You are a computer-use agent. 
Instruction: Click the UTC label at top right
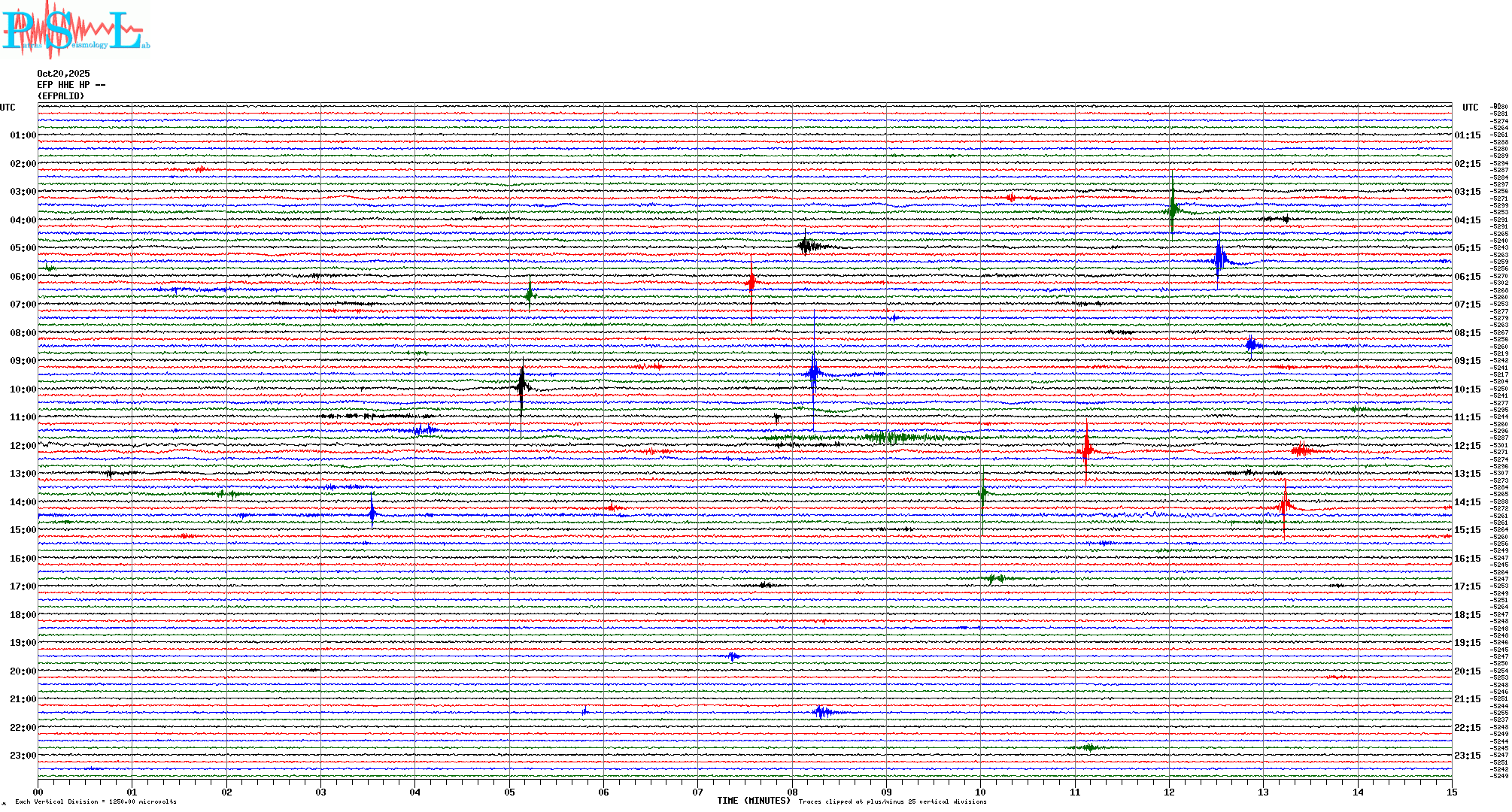[x=1470, y=108]
